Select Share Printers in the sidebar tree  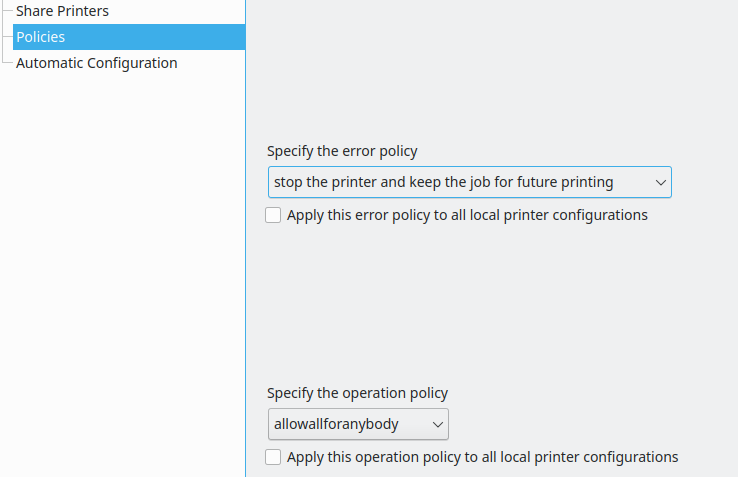click(x=62, y=11)
